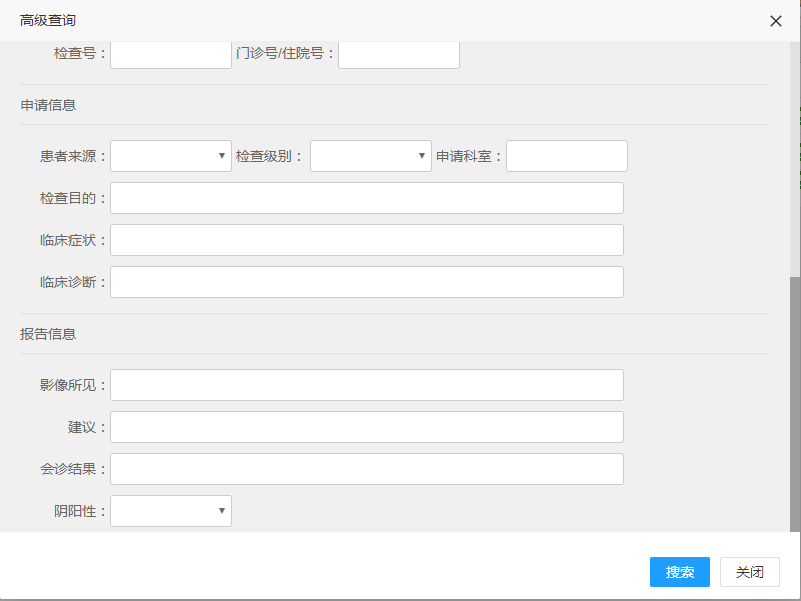
Task: Focus the 临床症状 input box
Action: pos(366,240)
